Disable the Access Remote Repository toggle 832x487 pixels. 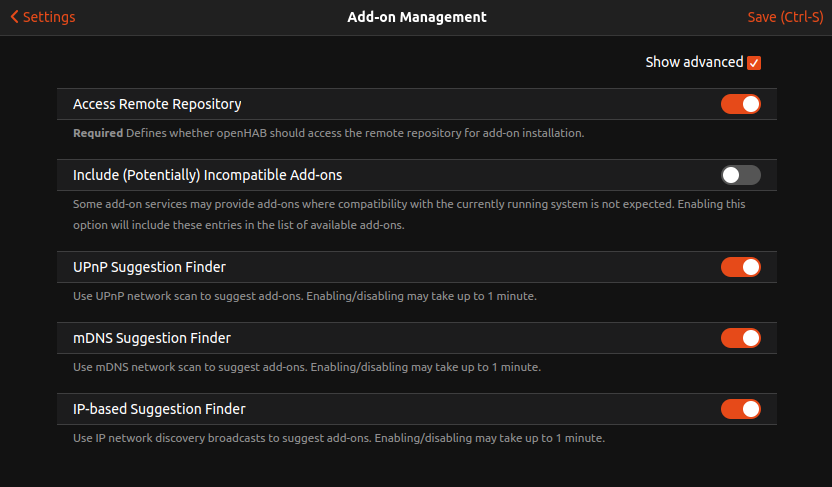click(x=741, y=104)
